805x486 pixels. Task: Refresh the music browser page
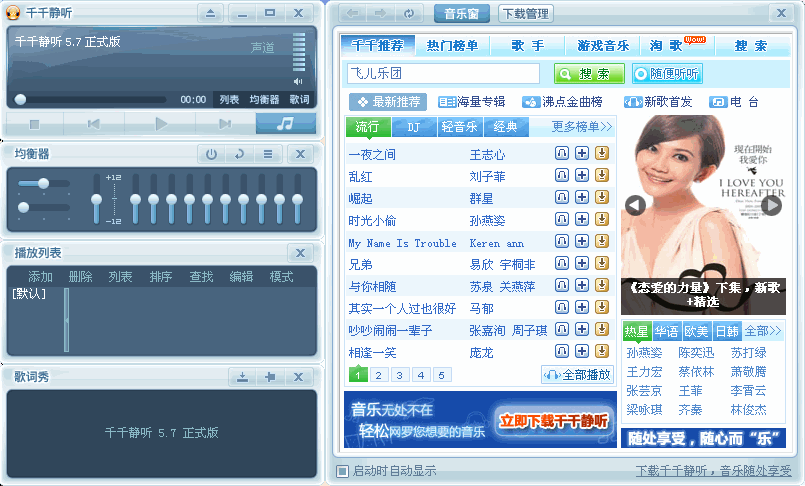point(409,13)
